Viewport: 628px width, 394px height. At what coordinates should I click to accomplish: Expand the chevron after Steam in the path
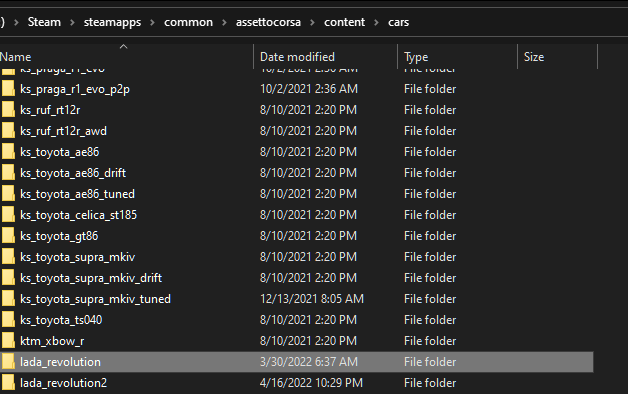click(x=72, y=22)
